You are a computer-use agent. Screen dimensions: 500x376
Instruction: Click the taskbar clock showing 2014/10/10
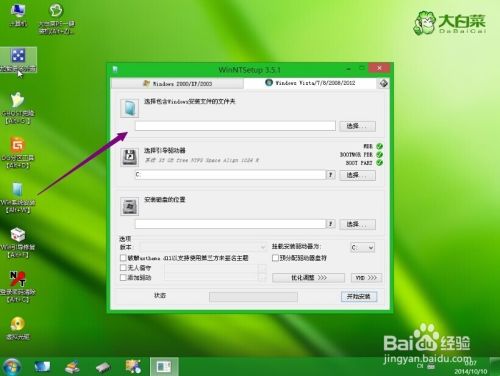click(x=471, y=367)
